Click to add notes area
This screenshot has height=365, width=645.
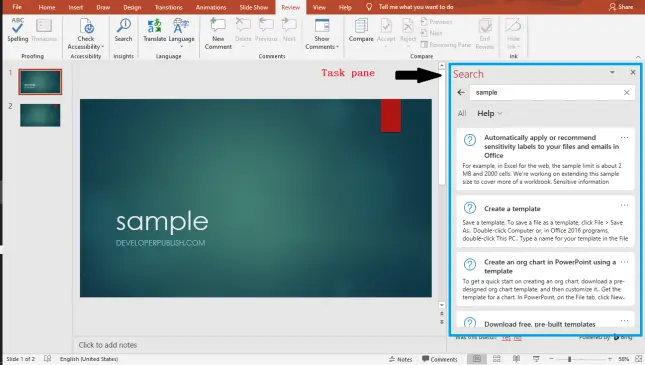[108, 345]
